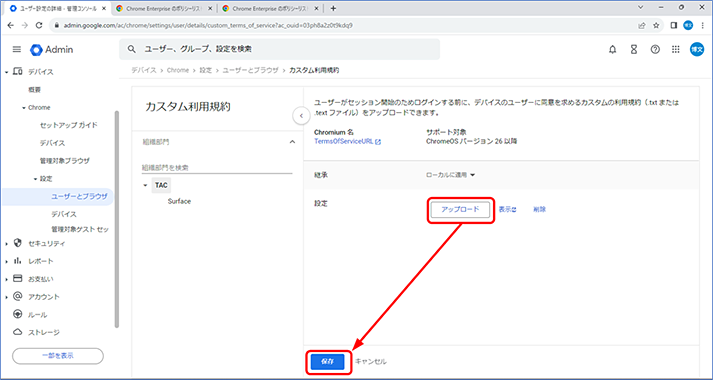Screen dimensions: 713x380
Task: Switch to the first Chrome Enterprise tab
Action: pyautogui.click(x=163, y=9)
